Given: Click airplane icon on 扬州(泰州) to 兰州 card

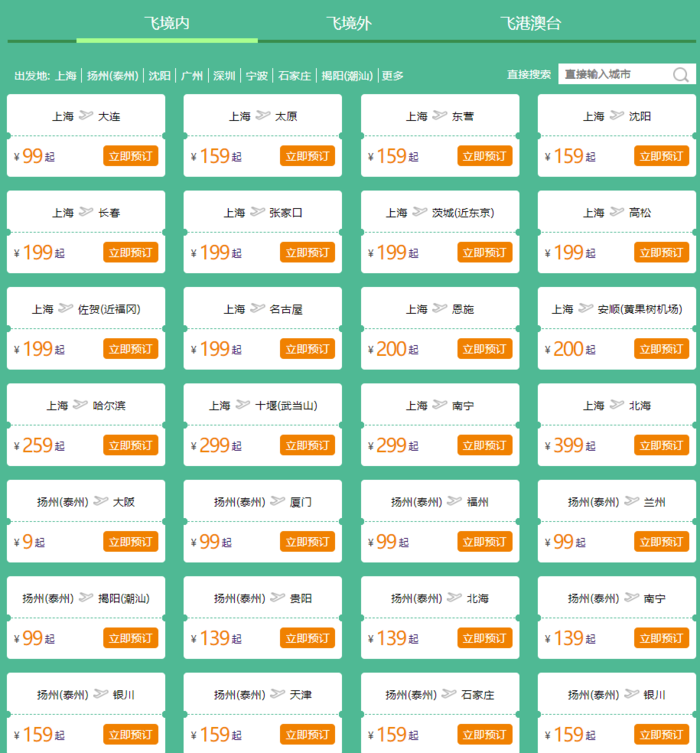Looking at the screenshot, I should (x=631, y=502).
